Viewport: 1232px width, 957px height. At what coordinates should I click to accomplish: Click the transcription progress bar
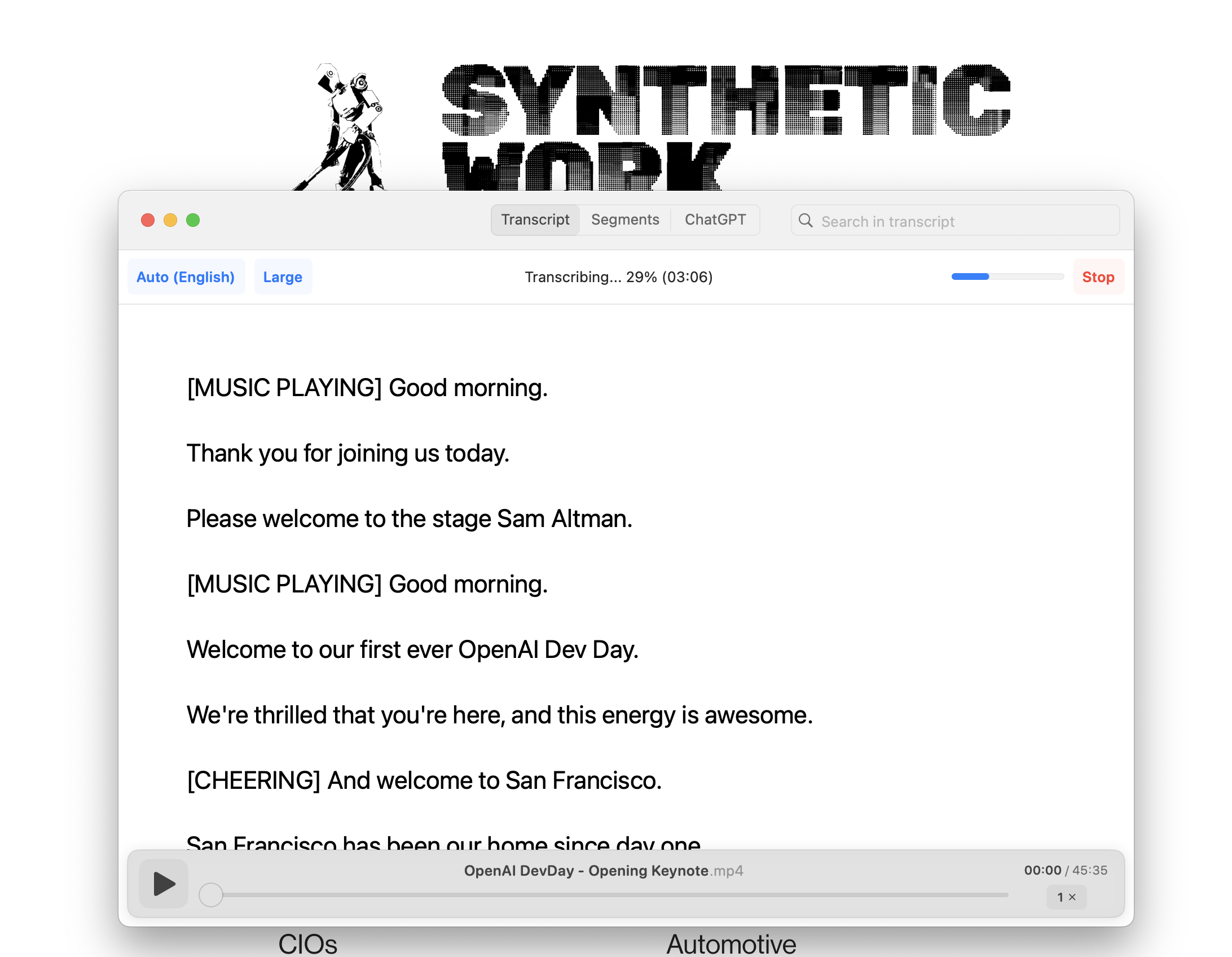coord(1007,276)
